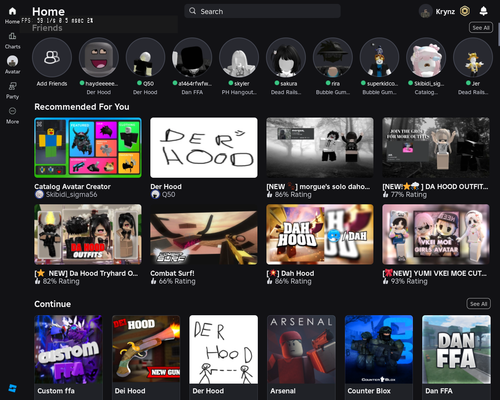Click PH Hangout status under skyler

[239, 92]
